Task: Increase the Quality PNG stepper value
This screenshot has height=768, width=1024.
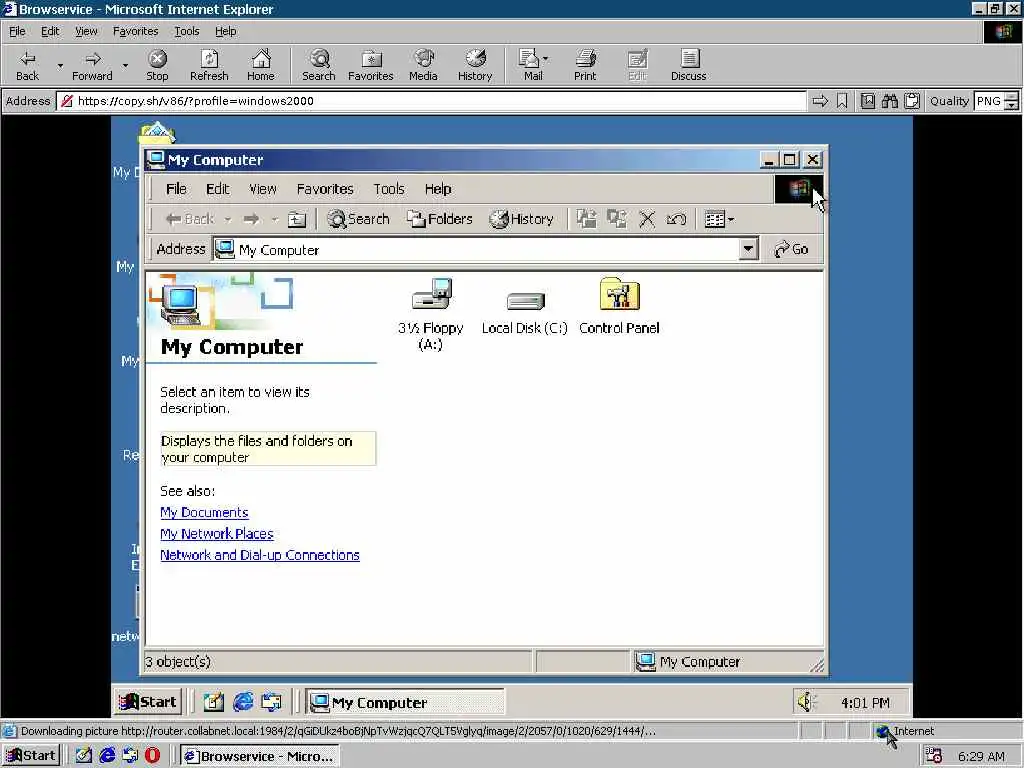Action: (1011, 97)
